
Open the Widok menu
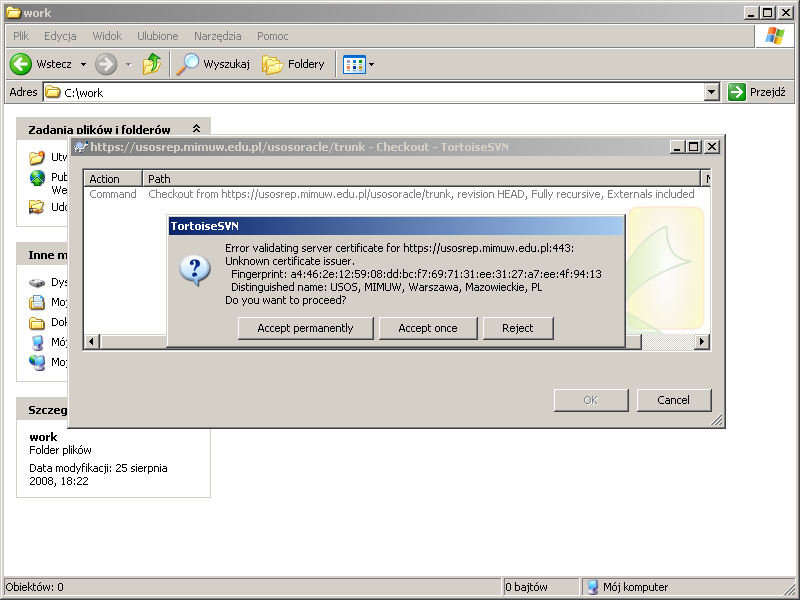(x=107, y=36)
